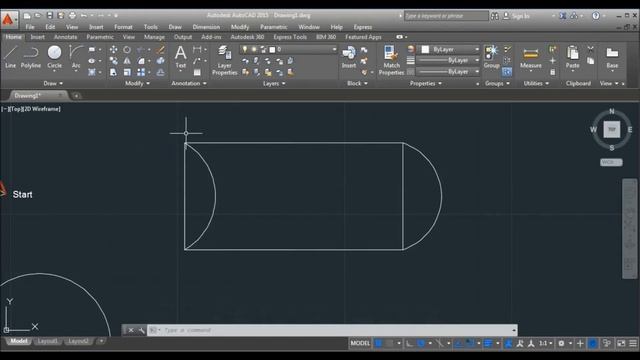640x360 pixels.
Task: Select the Text annotation tool
Action: (x=180, y=57)
